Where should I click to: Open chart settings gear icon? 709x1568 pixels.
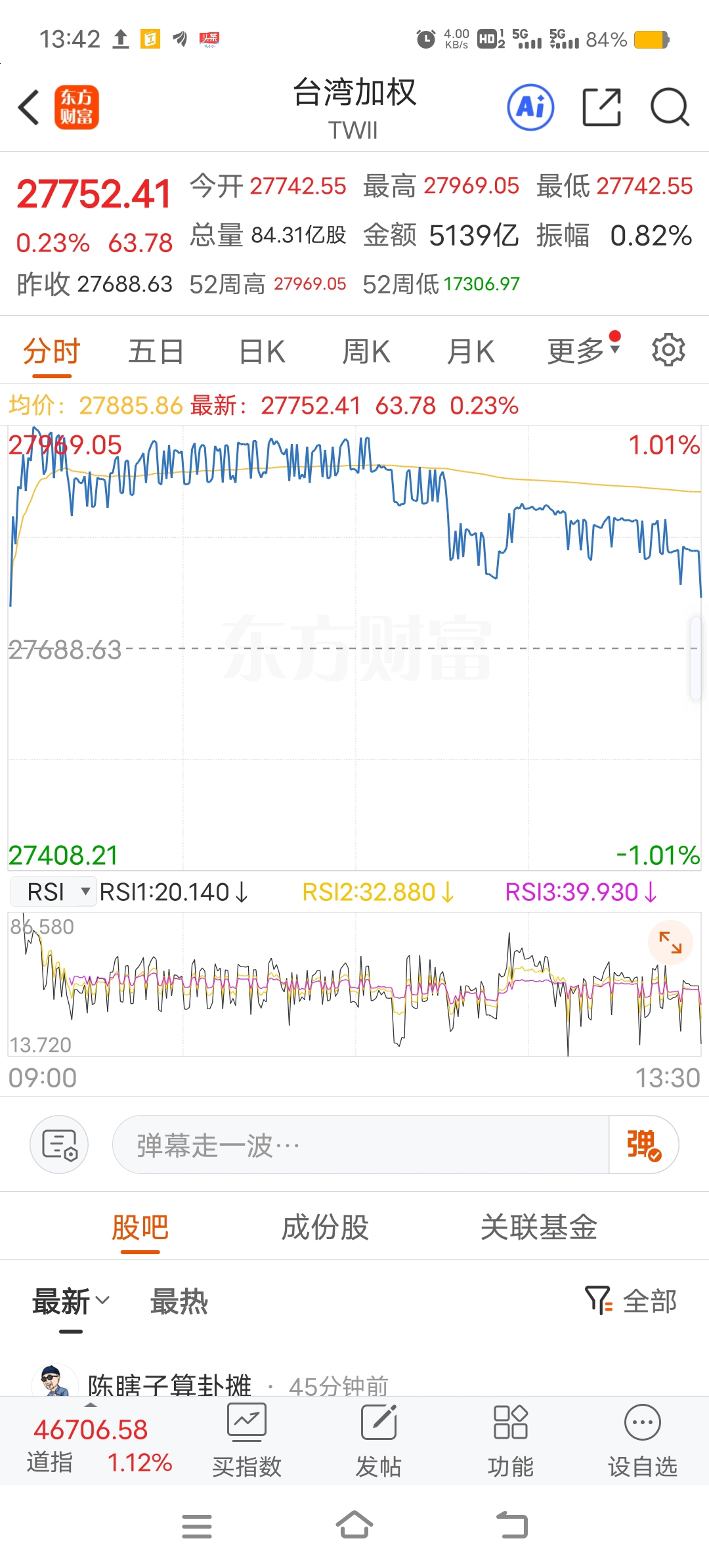668,350
